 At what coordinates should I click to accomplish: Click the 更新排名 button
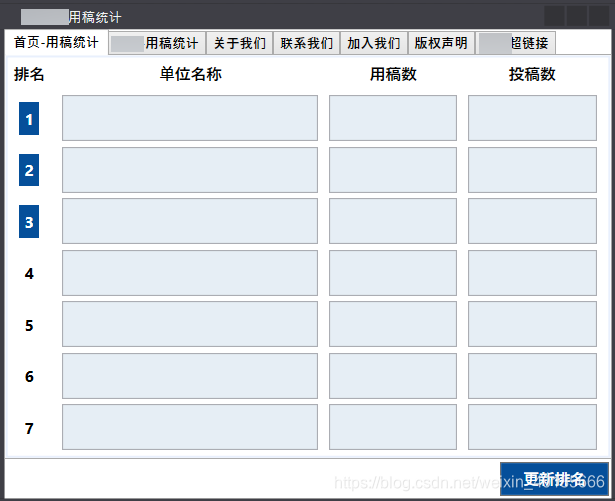tap(554, 479)
